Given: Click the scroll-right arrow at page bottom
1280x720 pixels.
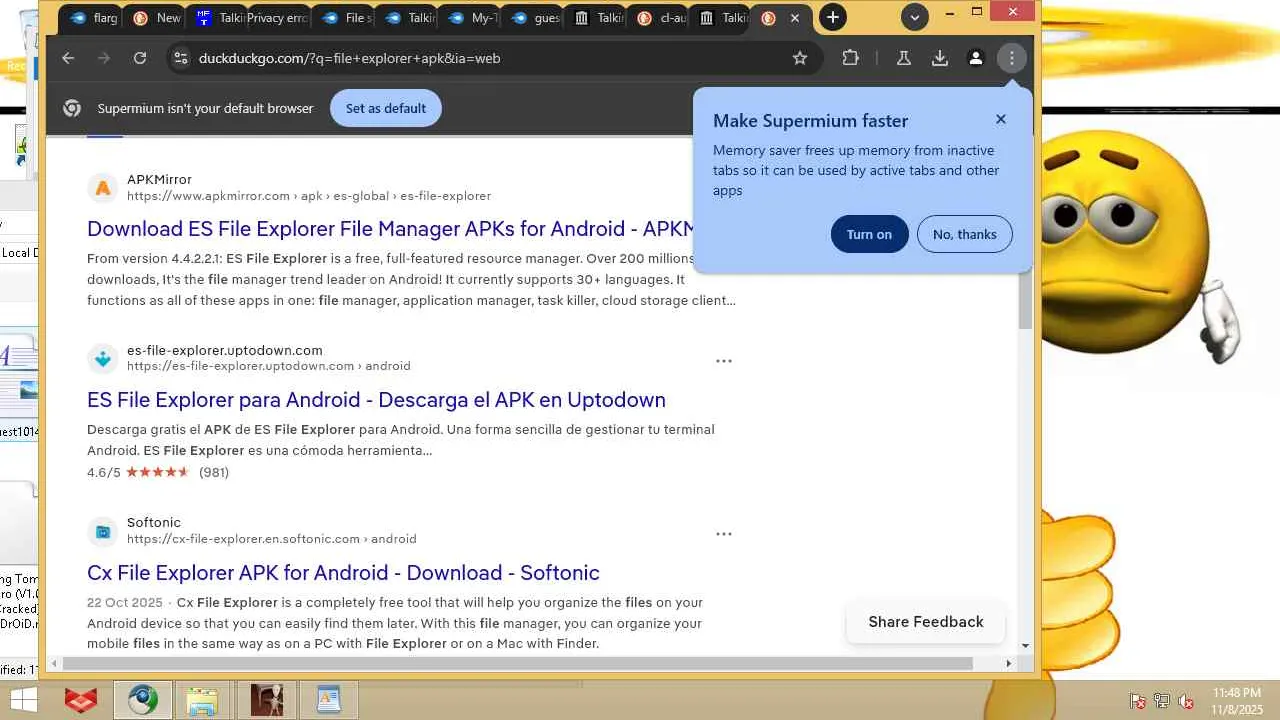Looking at the screenshot, I should point(1008,663).
